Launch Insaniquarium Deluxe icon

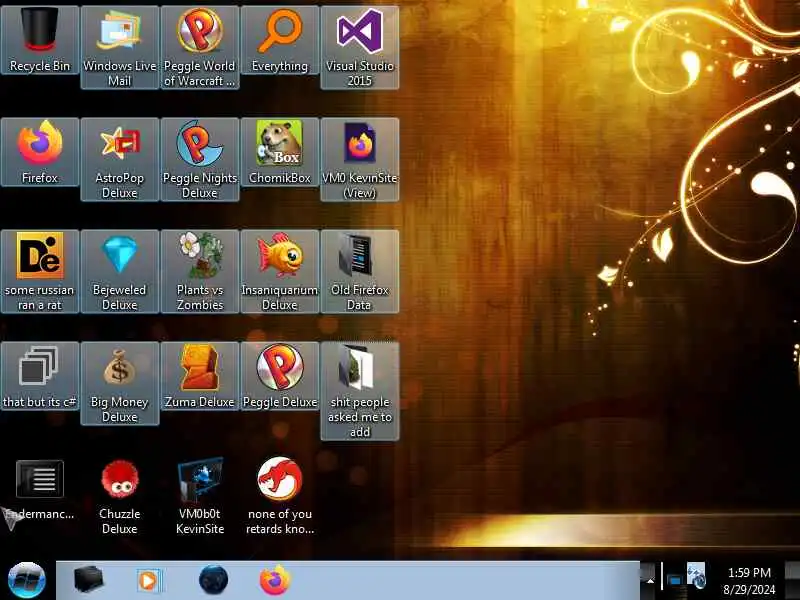point(280,271)
